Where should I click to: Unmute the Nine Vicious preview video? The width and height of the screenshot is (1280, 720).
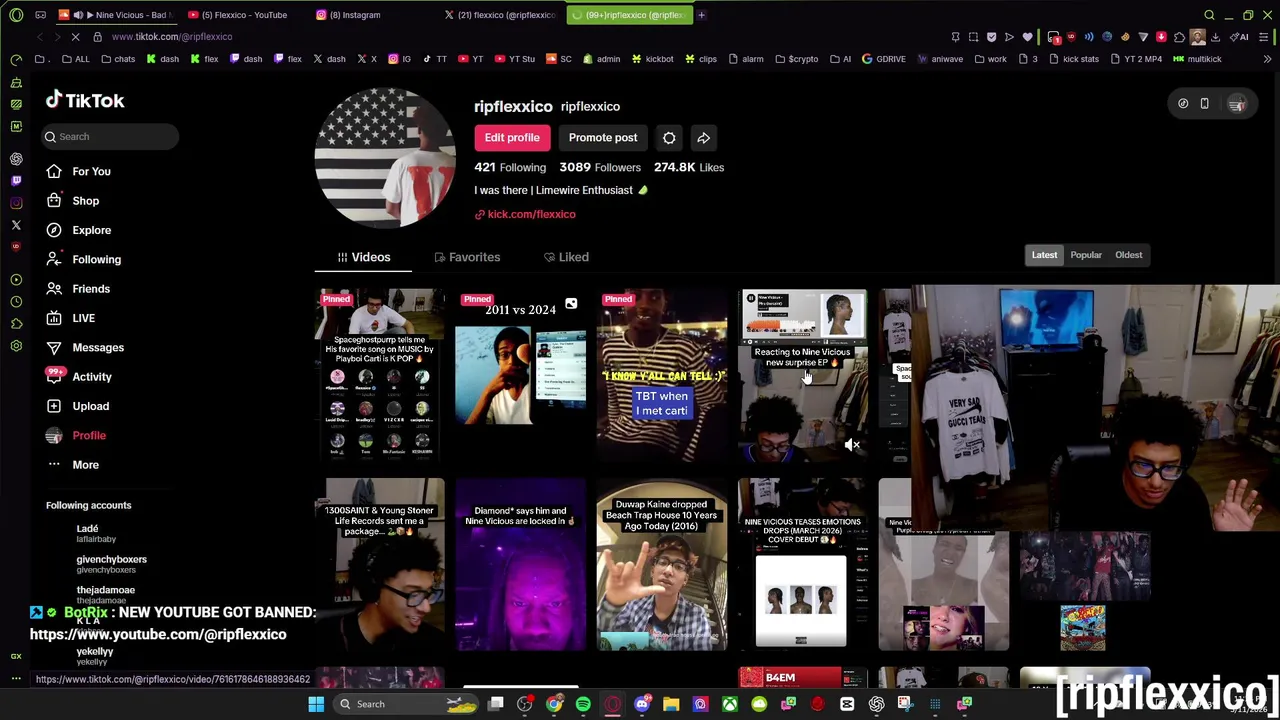[852, 445]
